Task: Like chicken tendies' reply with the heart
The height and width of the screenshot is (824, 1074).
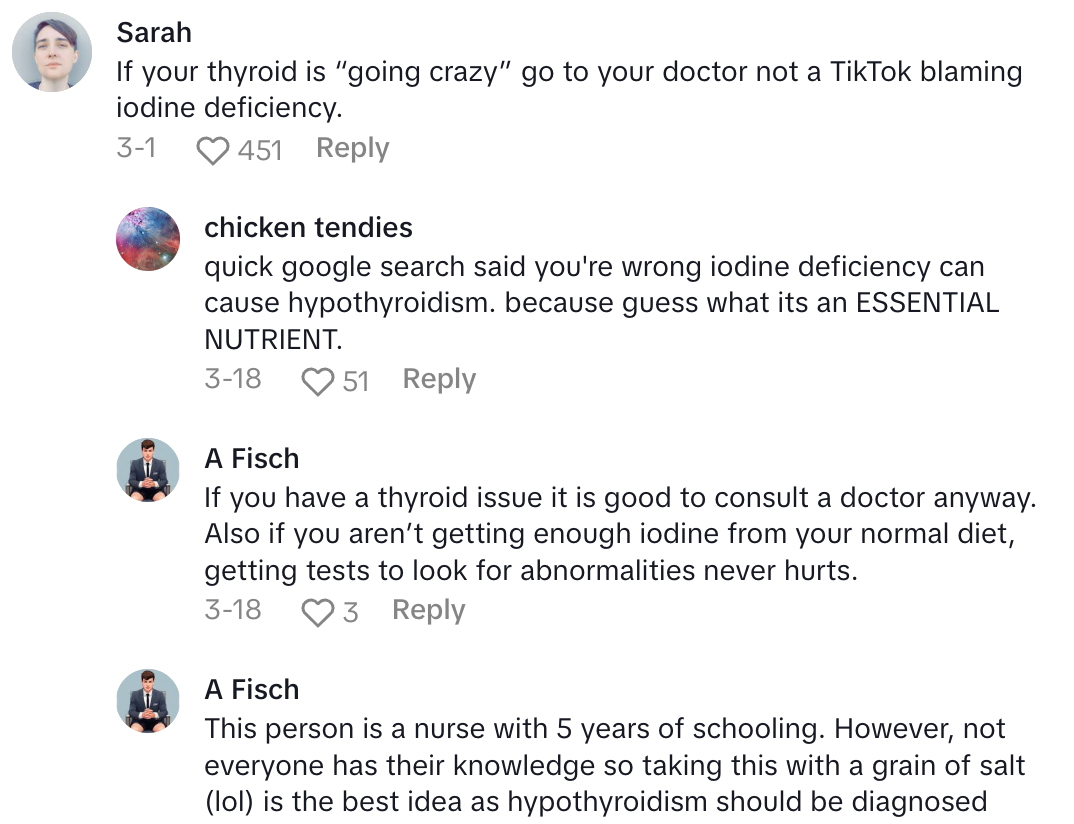Action: pyautogui.click(x=318, y=382)
